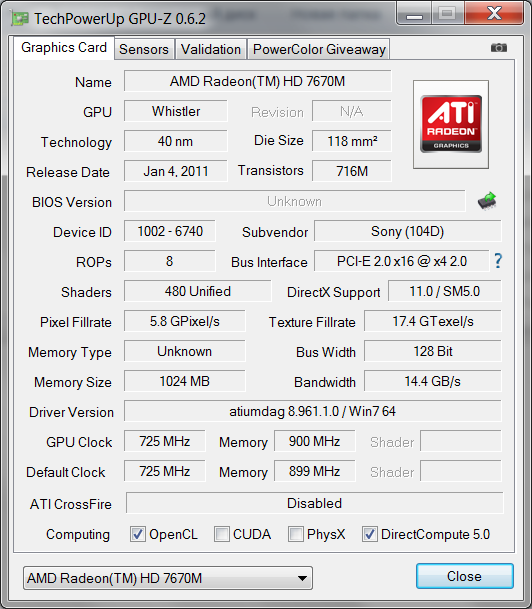Click the Driver Version text field
Viewport: 532px width, 609px height.
click(313, 411)
